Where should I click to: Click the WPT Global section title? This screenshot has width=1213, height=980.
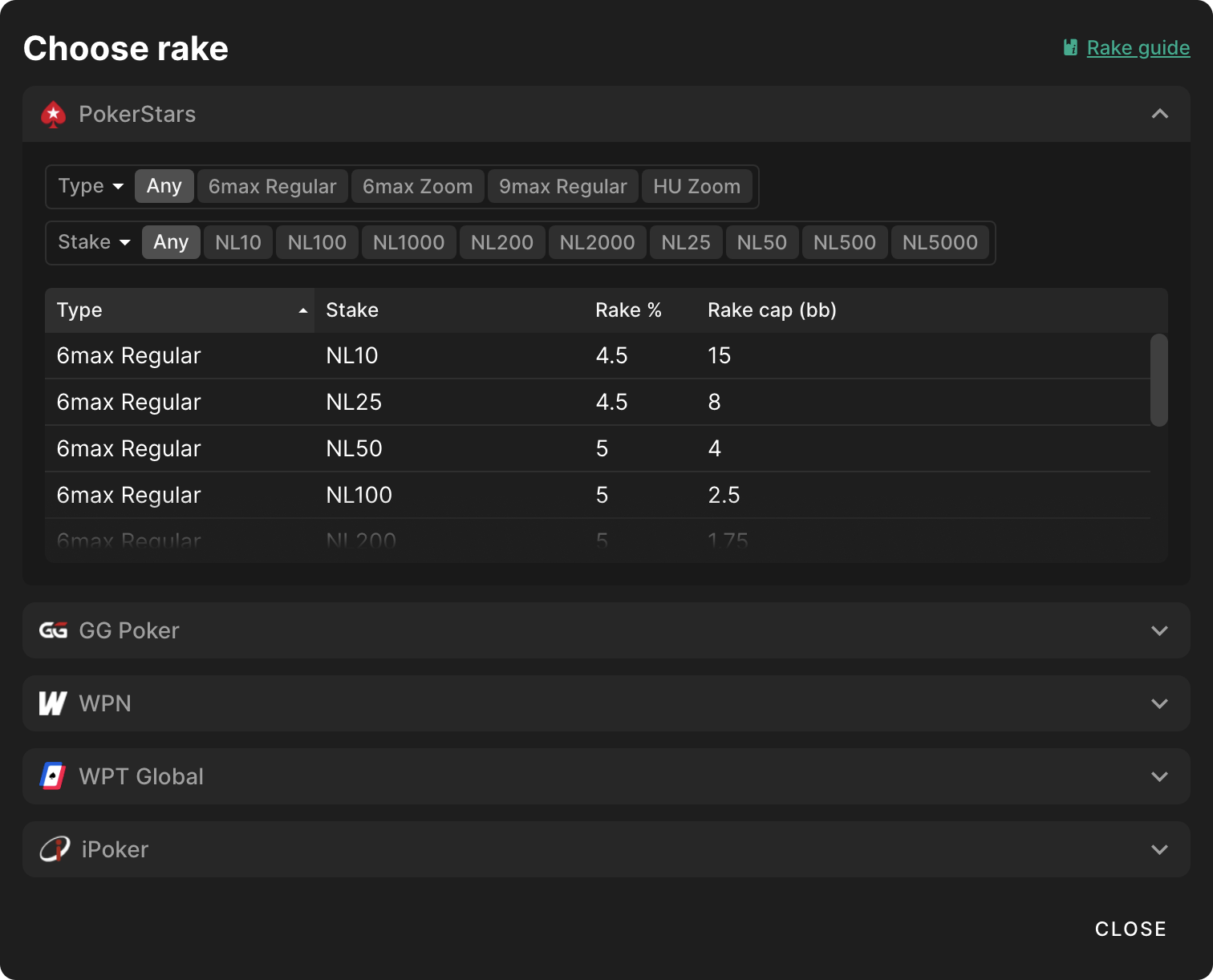pos(141,776)
